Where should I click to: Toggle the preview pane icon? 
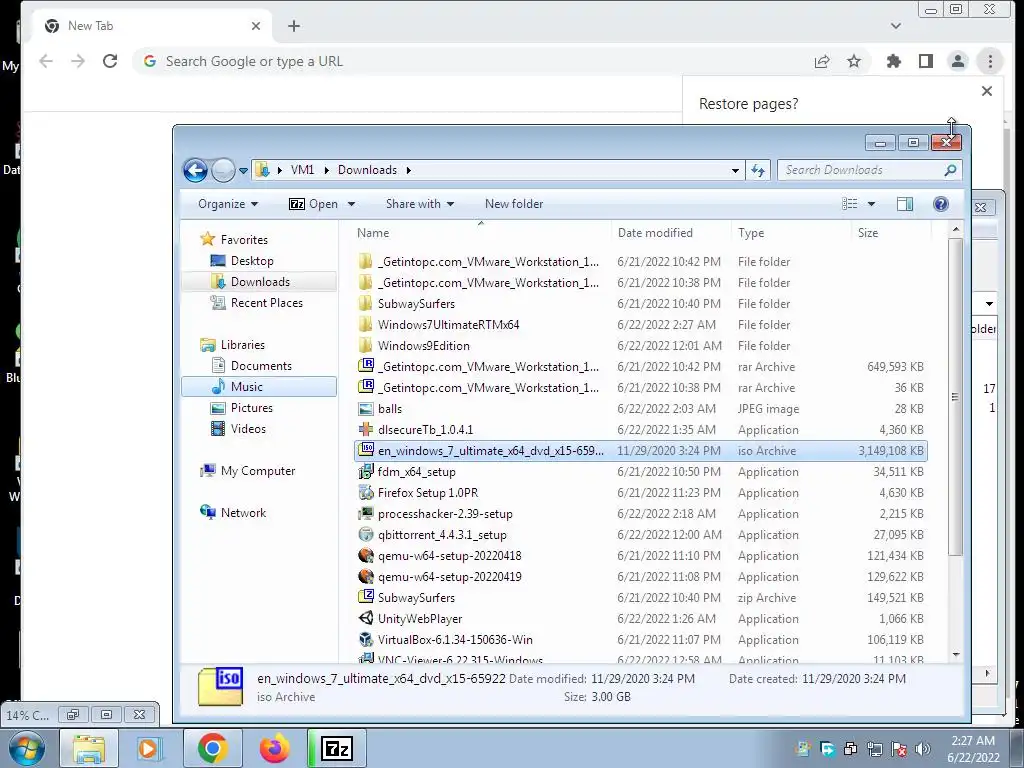(x=905, y=204)
